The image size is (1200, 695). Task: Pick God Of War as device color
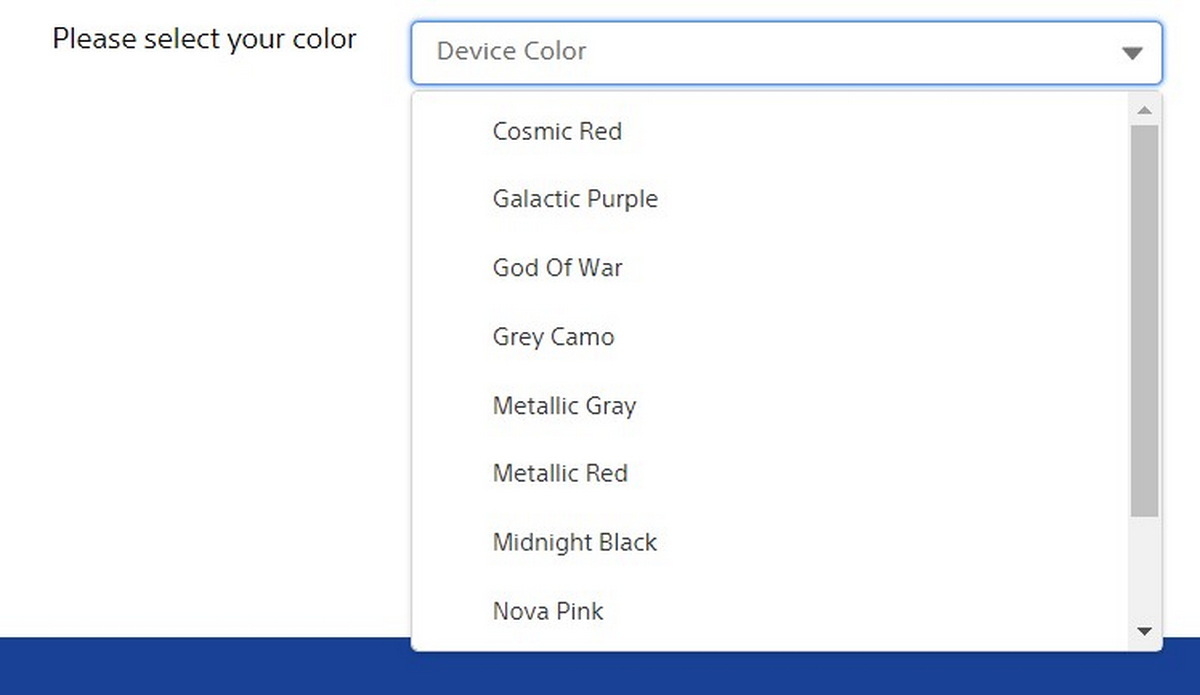[x=557, y=268]
